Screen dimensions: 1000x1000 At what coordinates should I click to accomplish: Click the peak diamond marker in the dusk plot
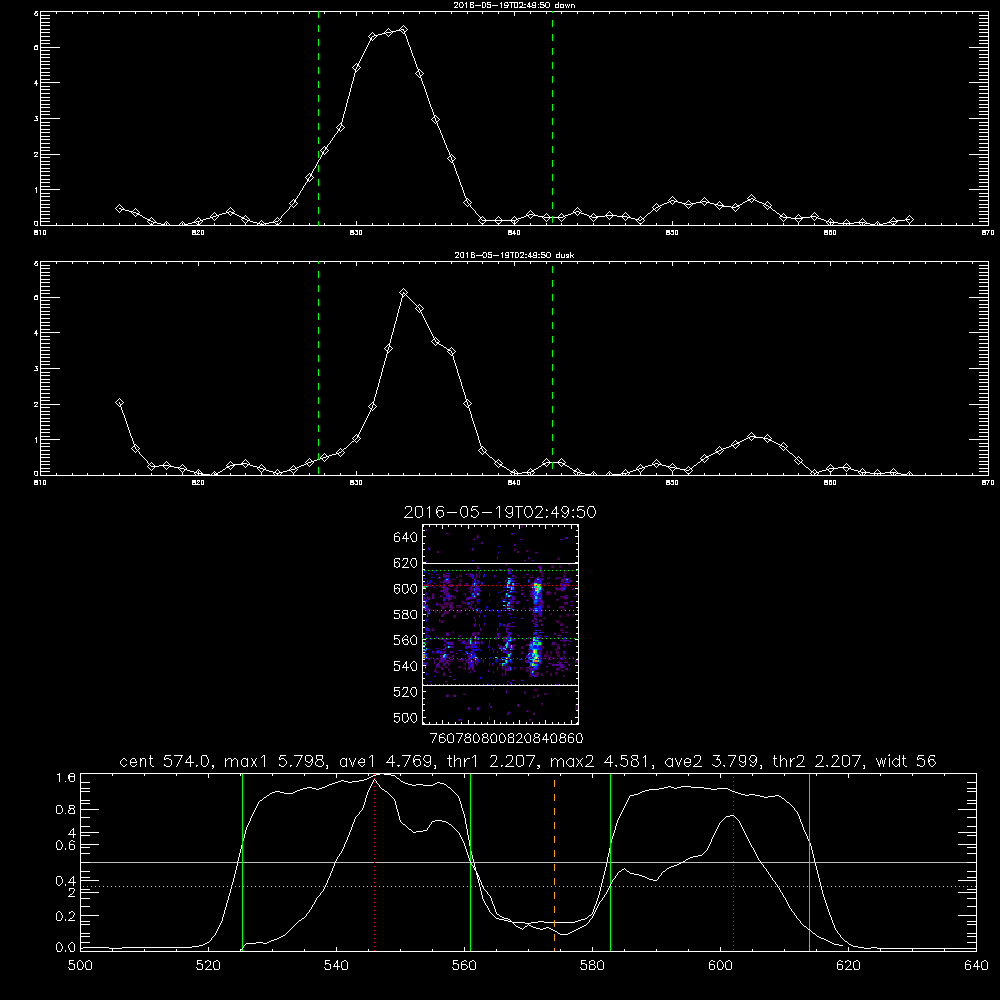point(403,293)
